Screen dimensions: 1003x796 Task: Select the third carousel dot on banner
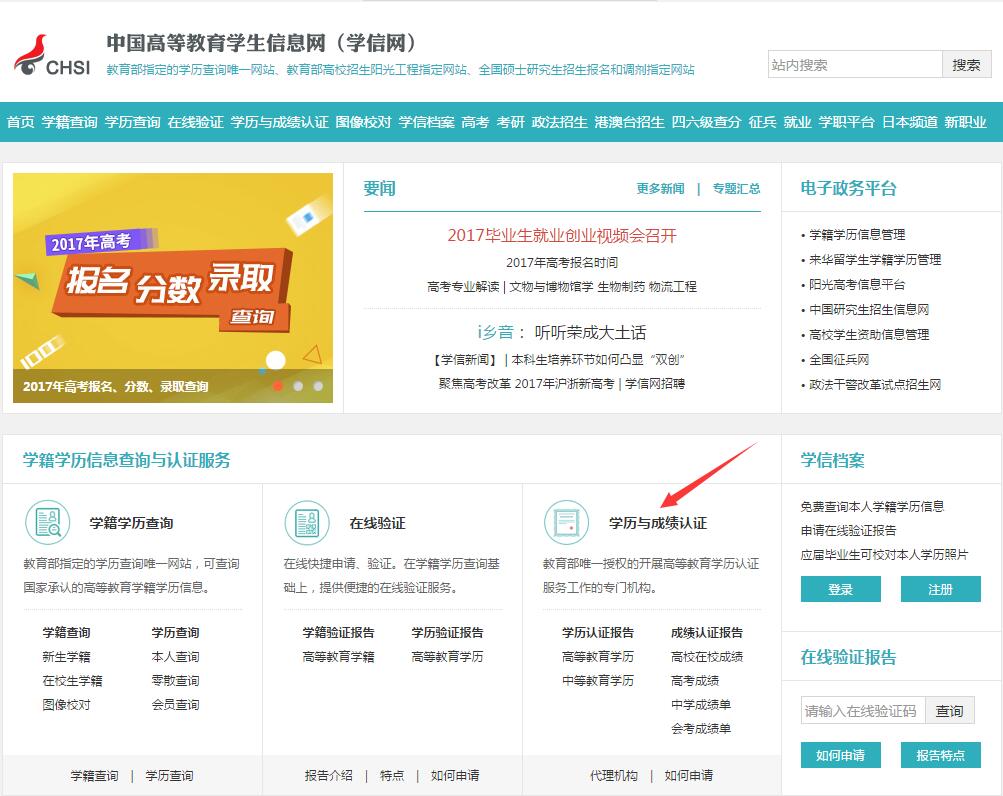pos(319,386)
